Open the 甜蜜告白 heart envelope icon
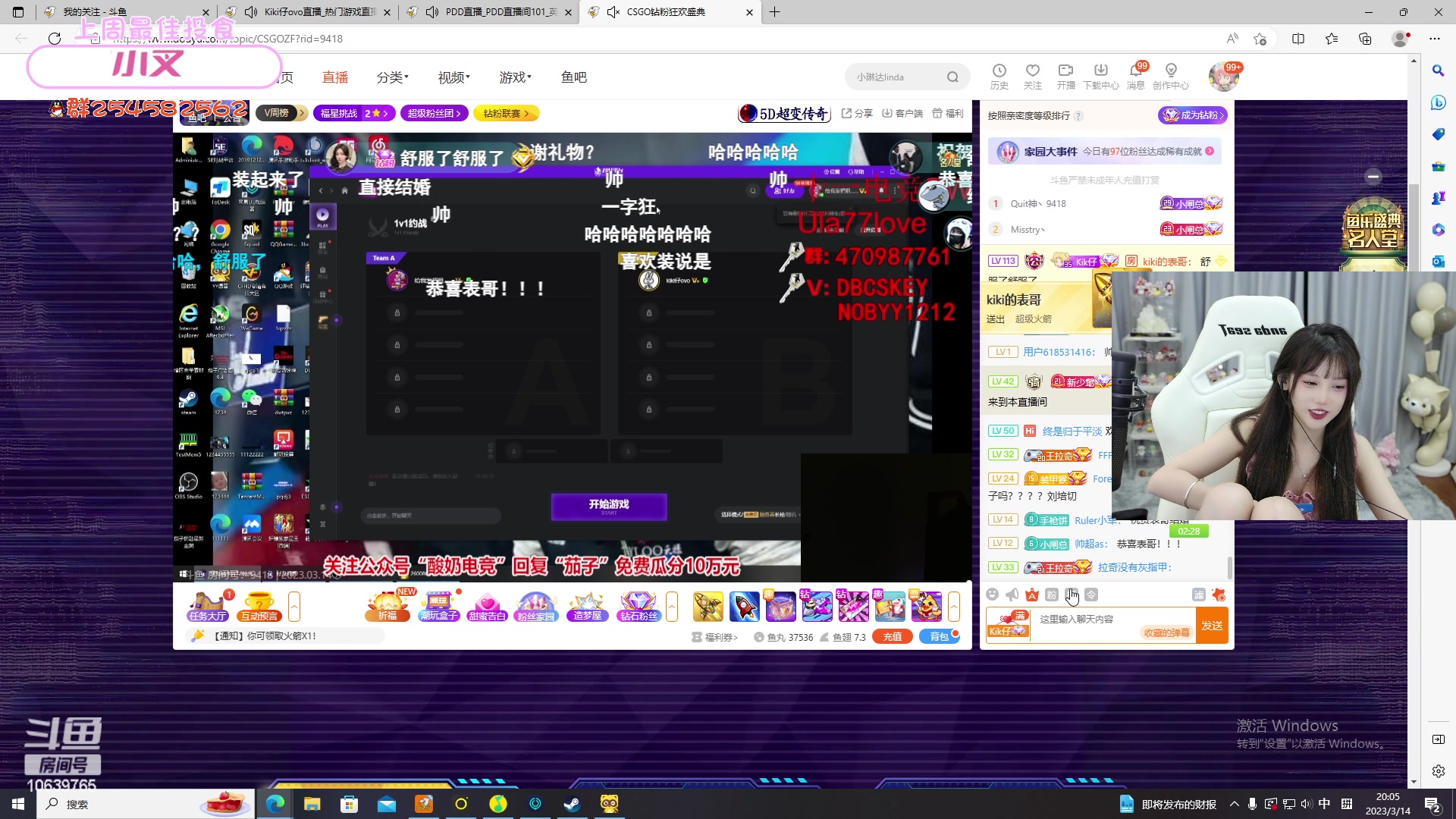Viewport: 1456px width, 819px height. (x=487, y=606)
